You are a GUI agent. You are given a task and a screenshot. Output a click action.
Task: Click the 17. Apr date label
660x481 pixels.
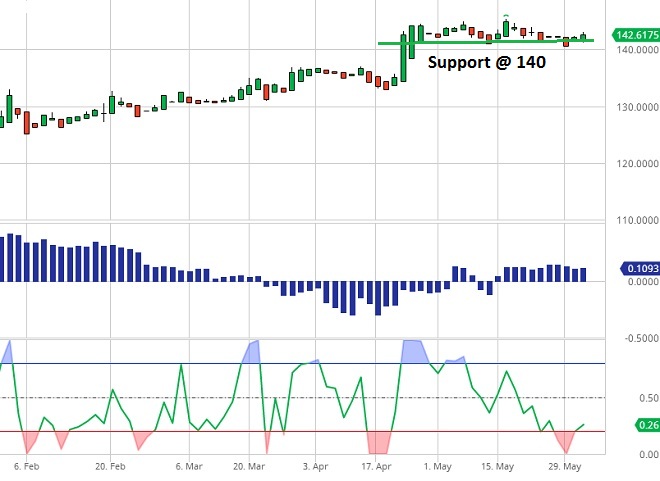[376, 466]
